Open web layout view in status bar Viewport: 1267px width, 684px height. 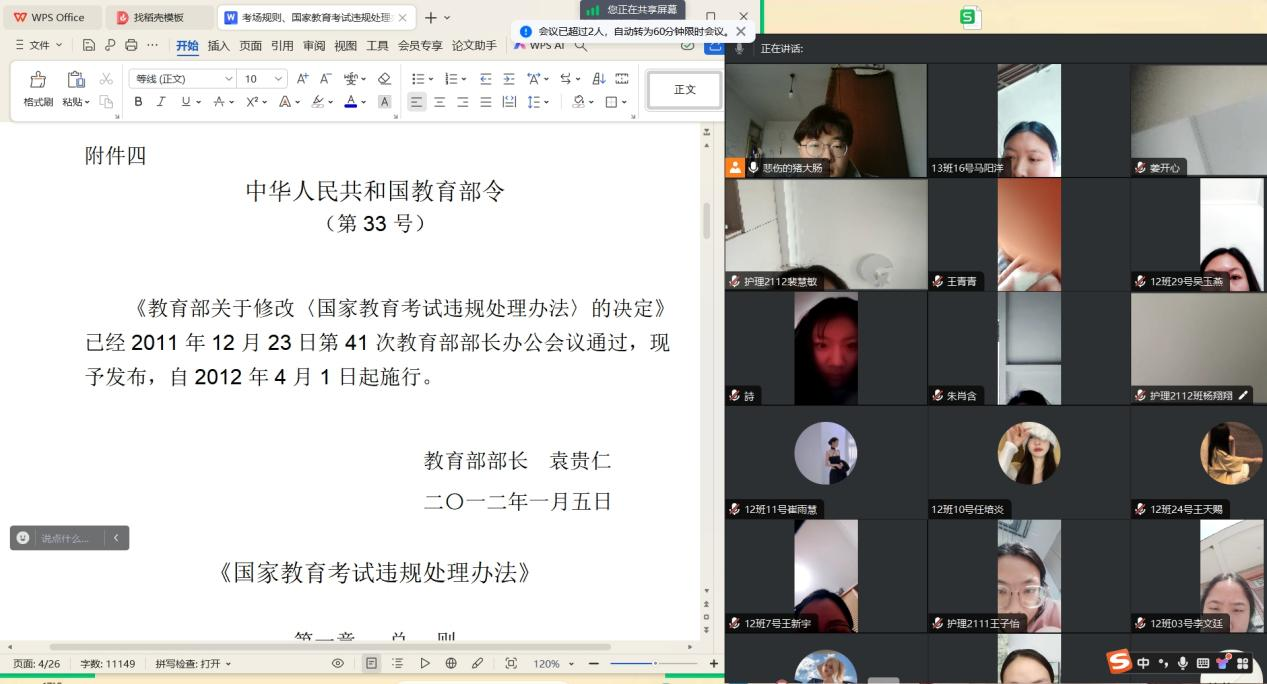pyautogui.click(x=451, y=663)
